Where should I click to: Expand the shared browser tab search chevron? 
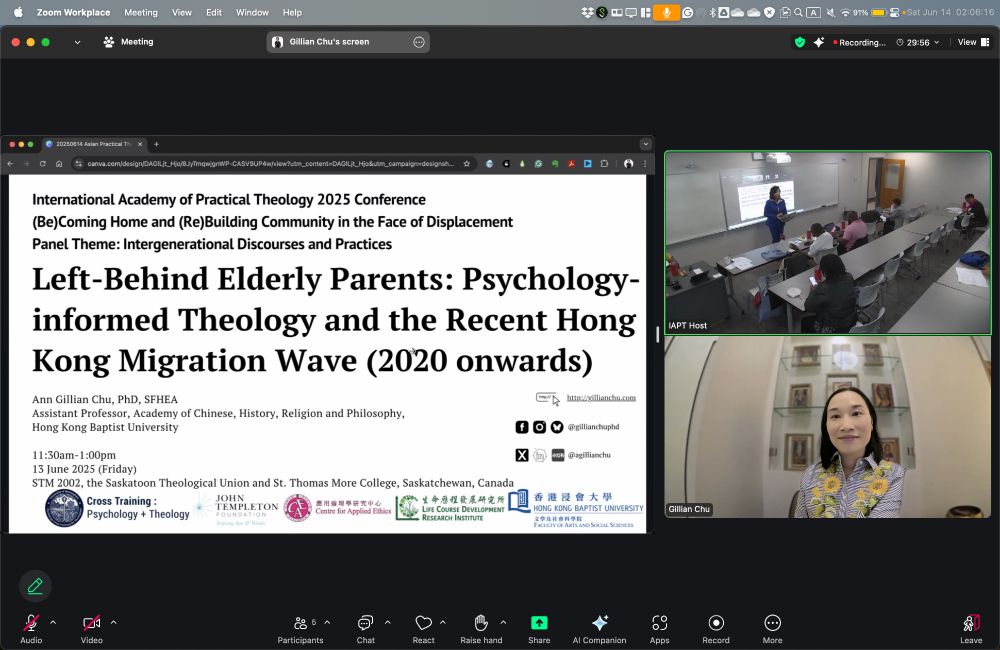[645, 144]
